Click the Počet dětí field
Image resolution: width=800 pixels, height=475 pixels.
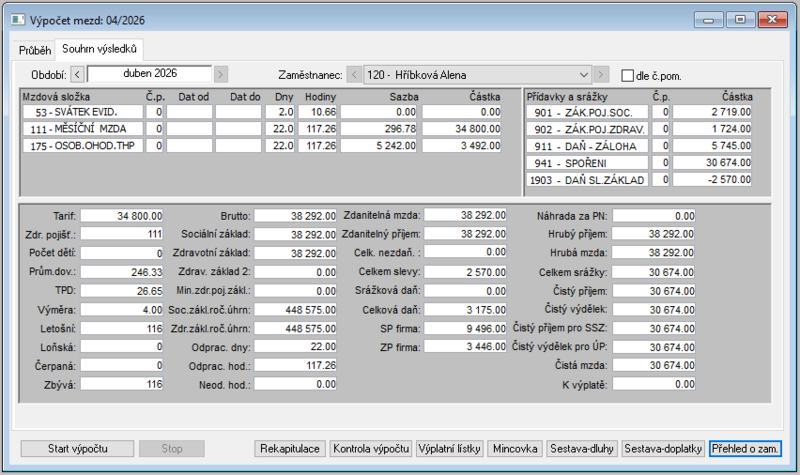pos(122,253)
